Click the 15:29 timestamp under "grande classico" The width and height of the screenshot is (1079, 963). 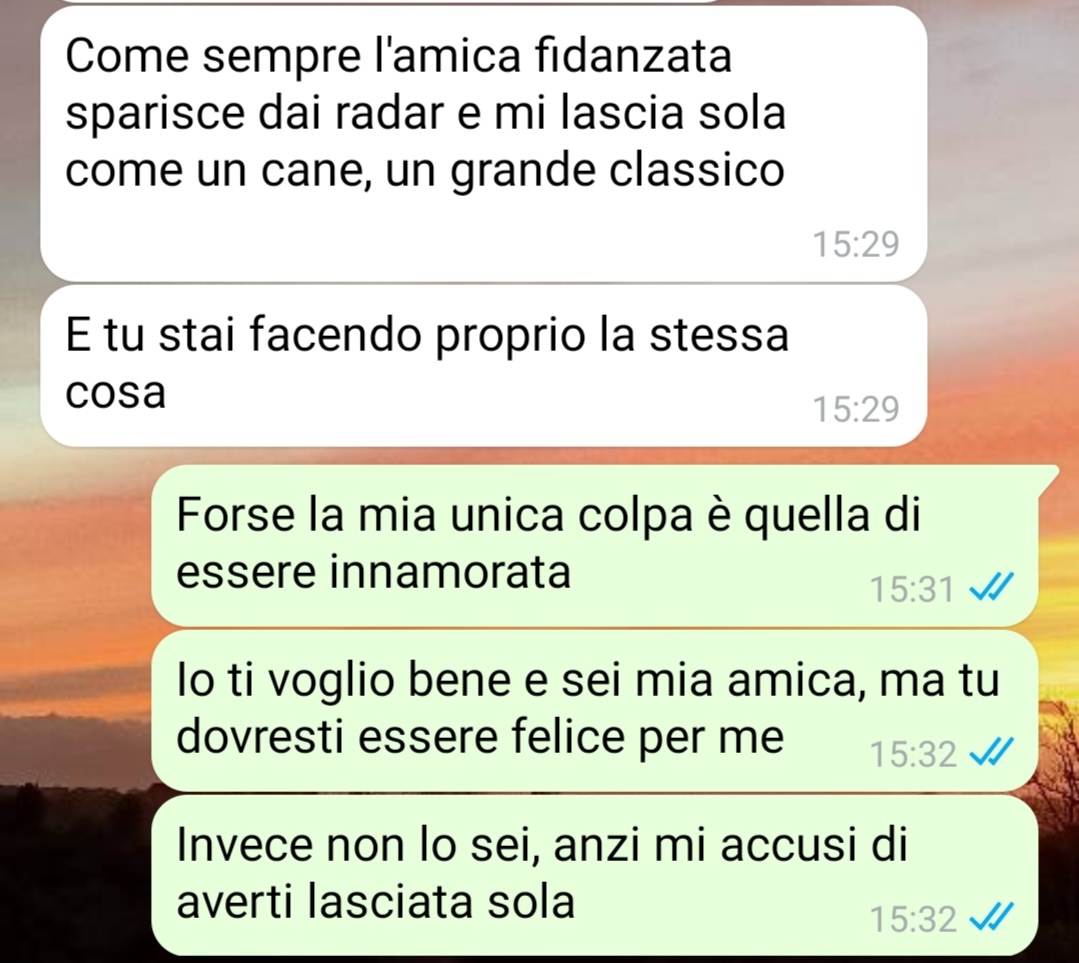[856, 244]
